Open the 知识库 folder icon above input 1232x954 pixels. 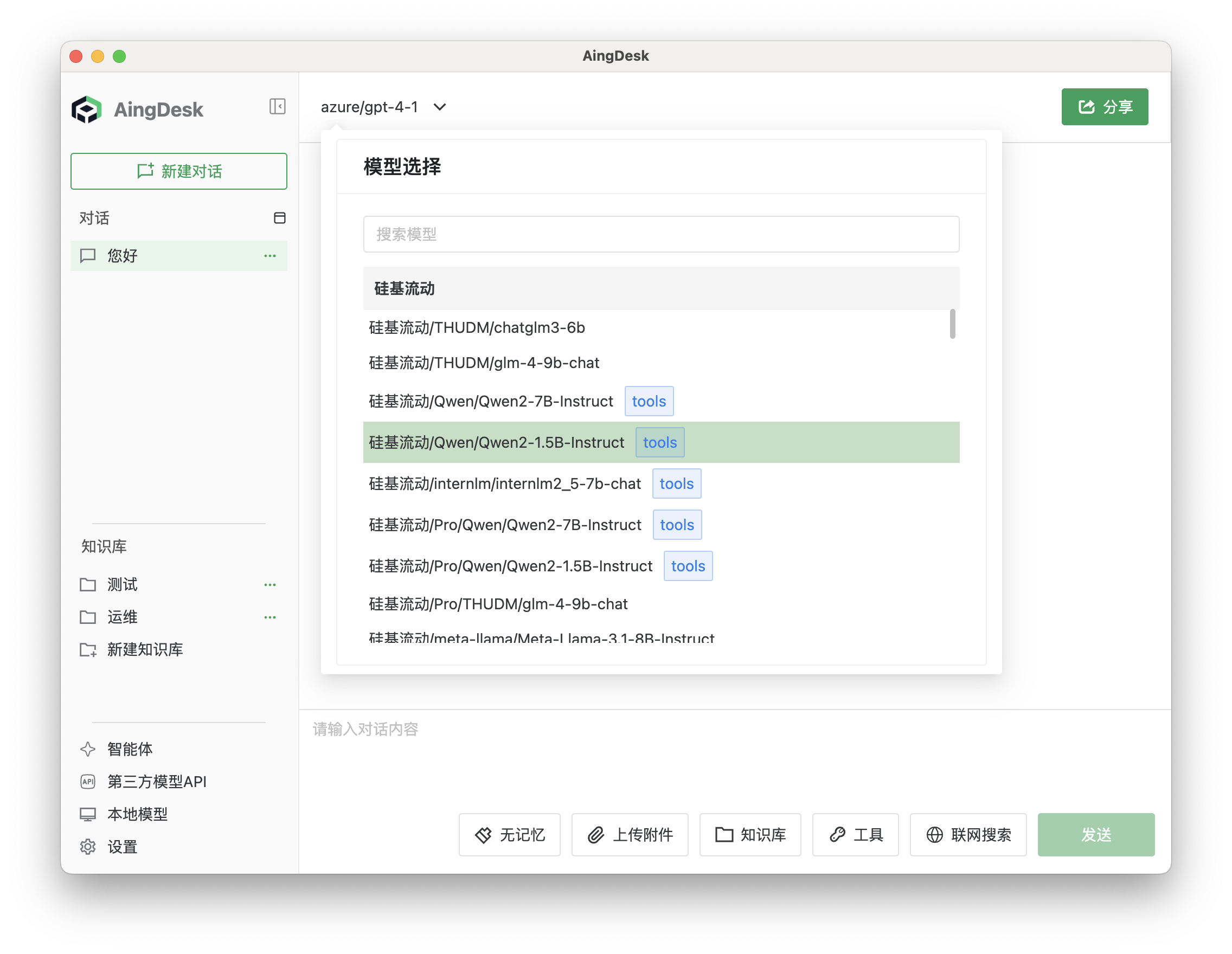point(725,834)
